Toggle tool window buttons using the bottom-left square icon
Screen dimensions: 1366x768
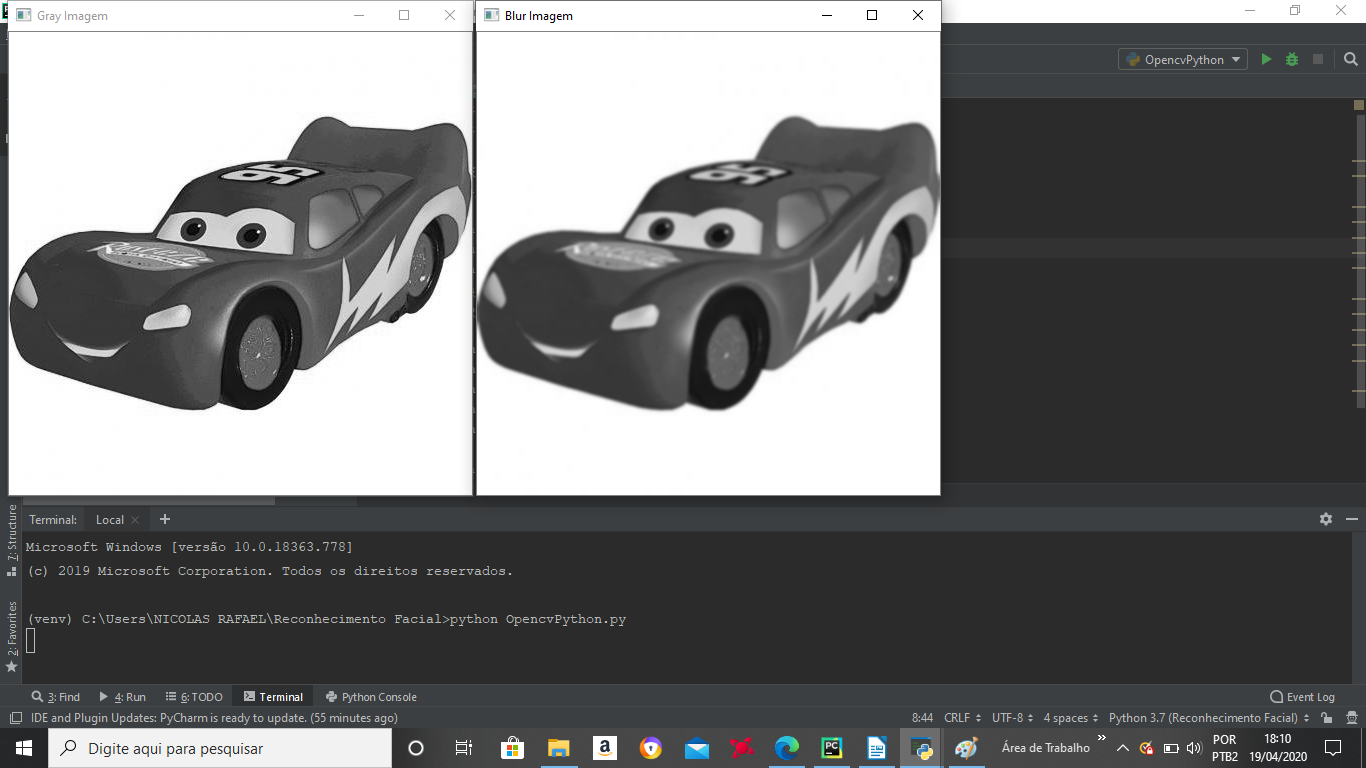[x=15, y=718]
